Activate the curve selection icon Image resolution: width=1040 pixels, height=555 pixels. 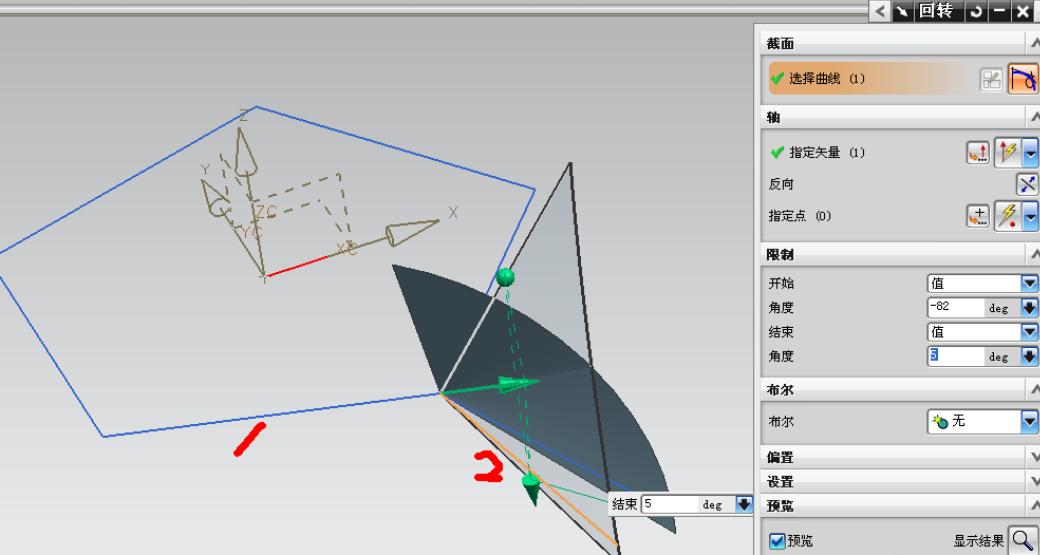coord(1022,79)
